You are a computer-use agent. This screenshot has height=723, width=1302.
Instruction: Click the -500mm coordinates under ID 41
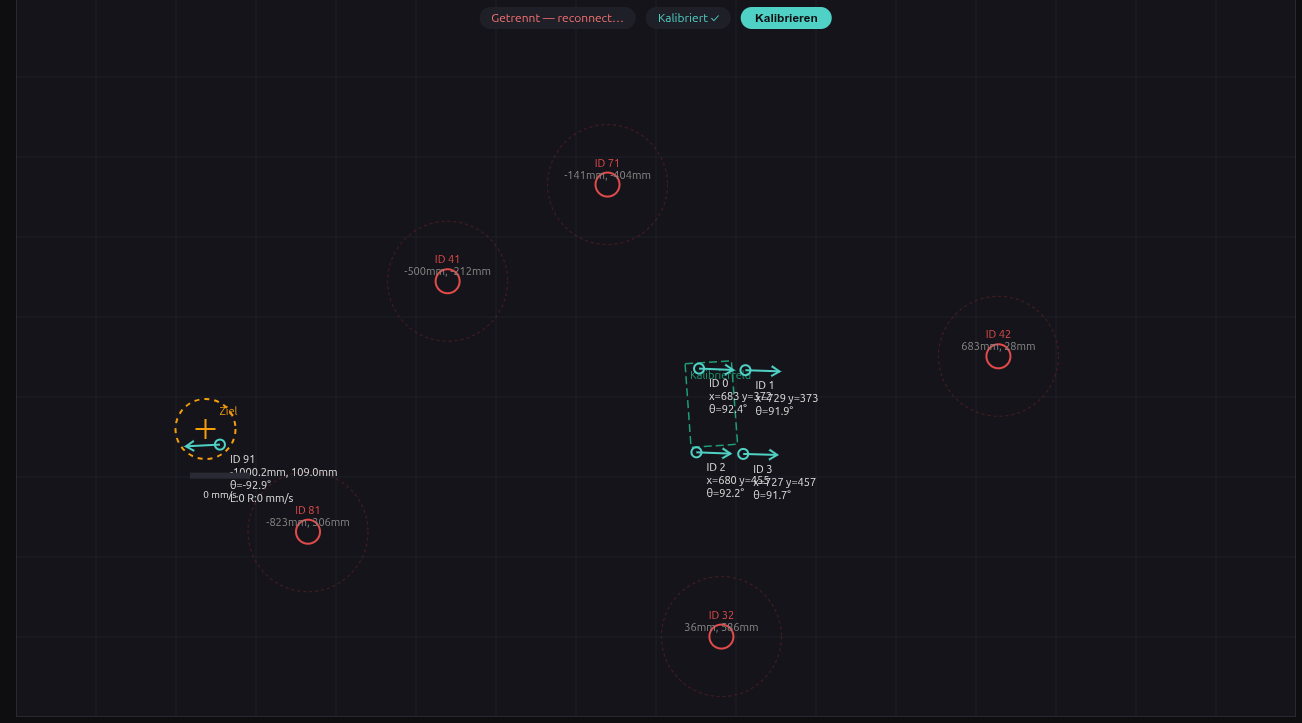[447, 272]
